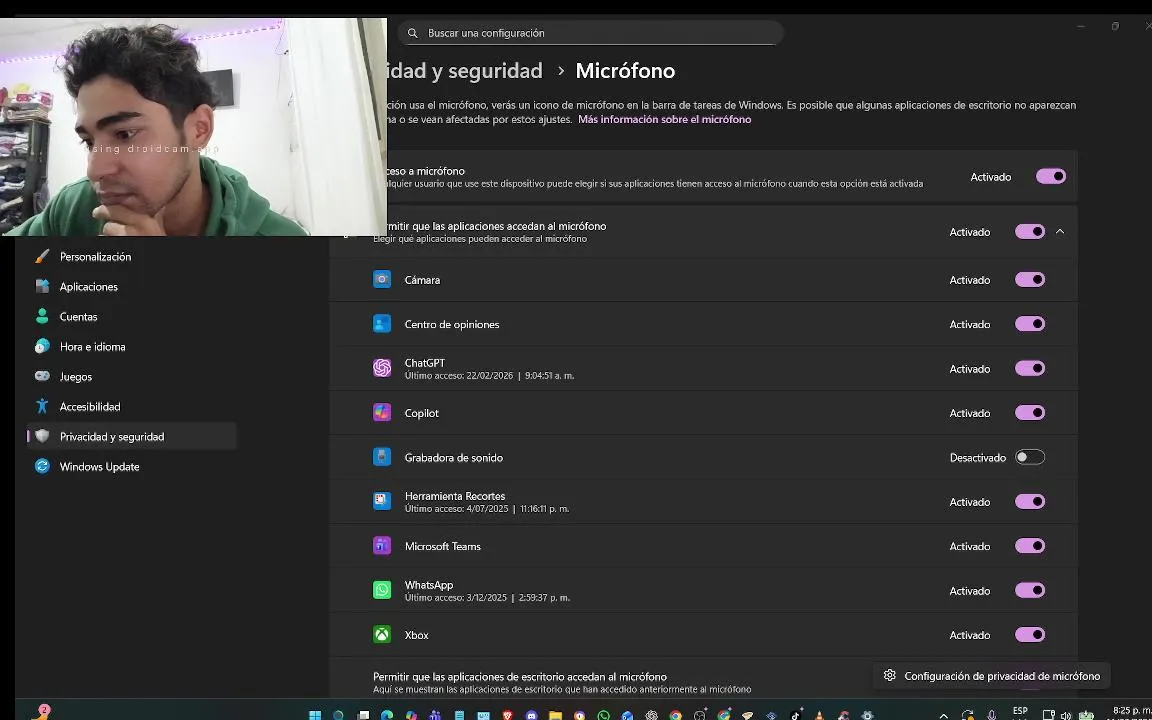Click the volume speaker icon in the tray
This screenshot has width=1152, height=720.
(1066, 716)
